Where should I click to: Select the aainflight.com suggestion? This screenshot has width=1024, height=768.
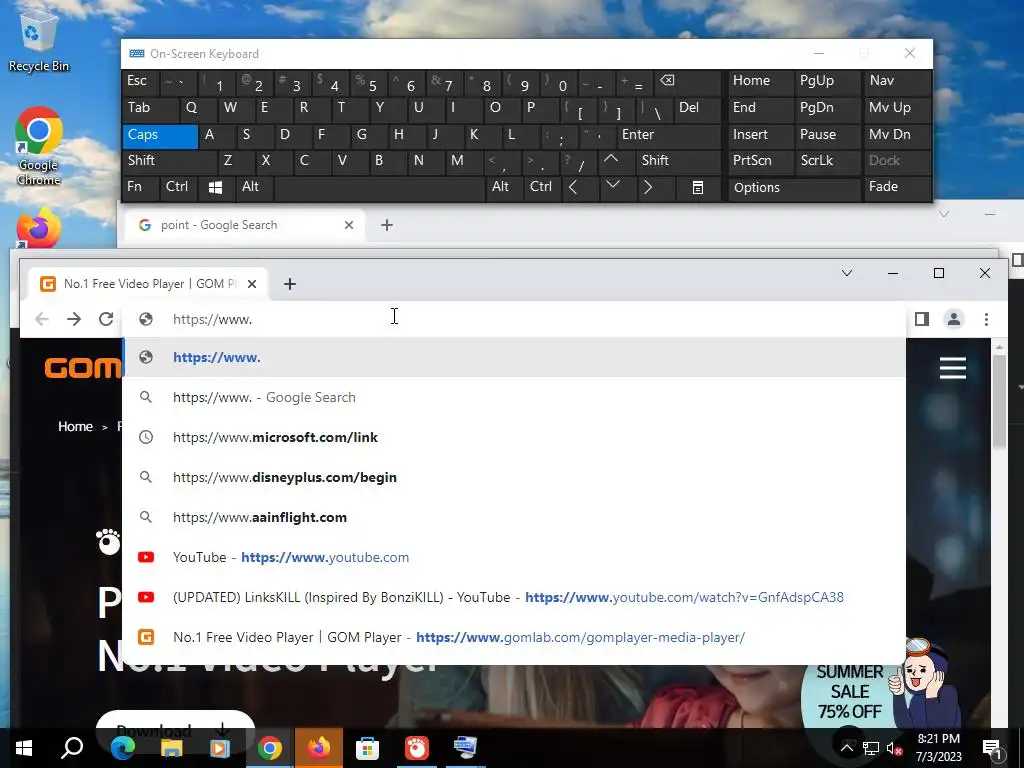coord(514,517)
